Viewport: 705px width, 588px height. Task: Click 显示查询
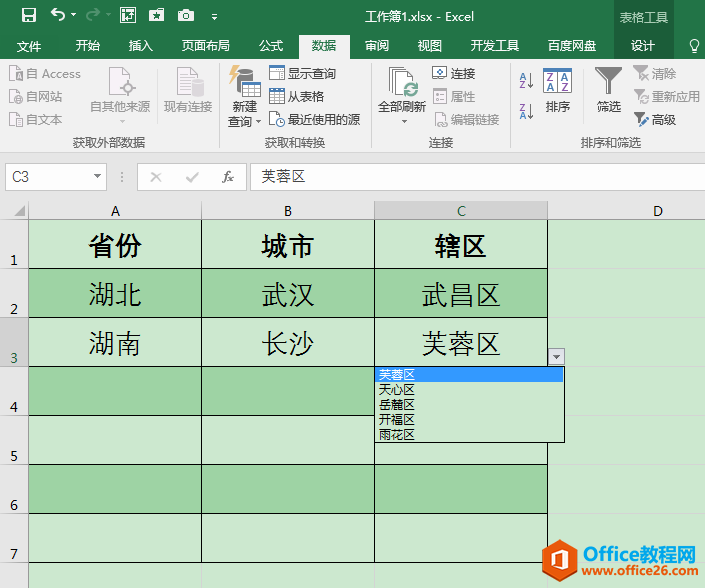[x=303, y=73]
